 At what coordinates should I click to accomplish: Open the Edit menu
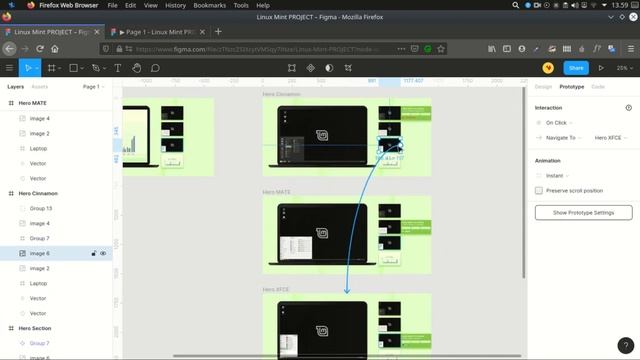point(131,5)
